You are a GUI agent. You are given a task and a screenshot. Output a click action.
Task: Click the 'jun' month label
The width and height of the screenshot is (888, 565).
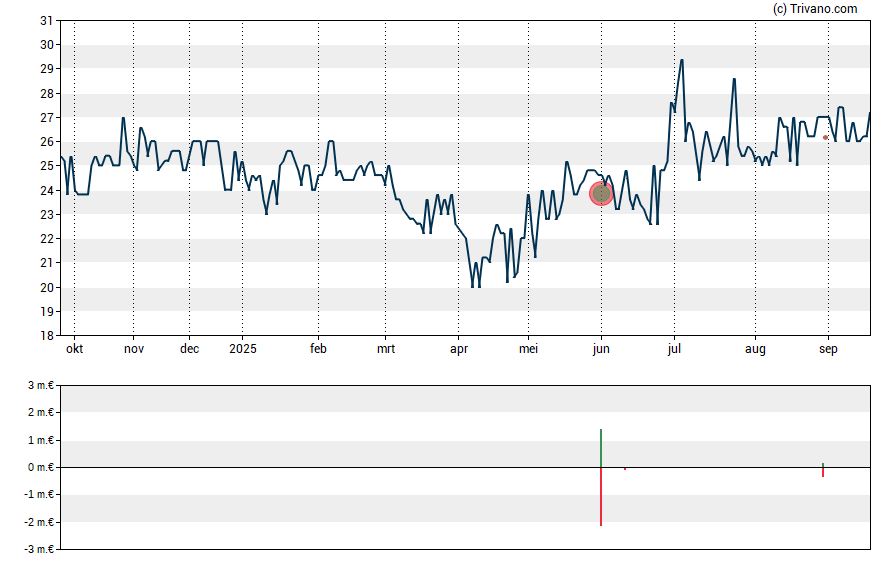pyautogui.click(x=601, y=349)
